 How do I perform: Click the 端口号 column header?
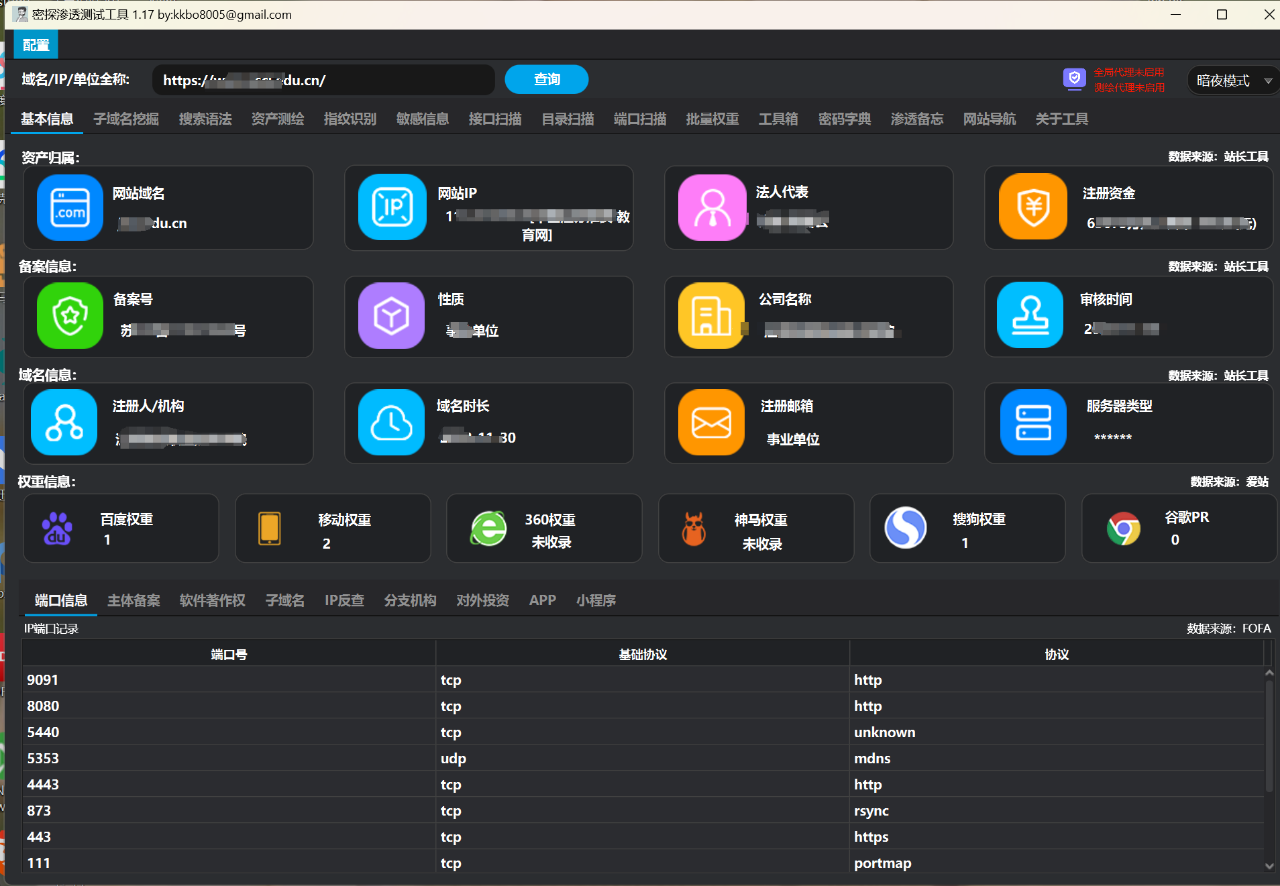pyautogui.click(x=229, y=654)
